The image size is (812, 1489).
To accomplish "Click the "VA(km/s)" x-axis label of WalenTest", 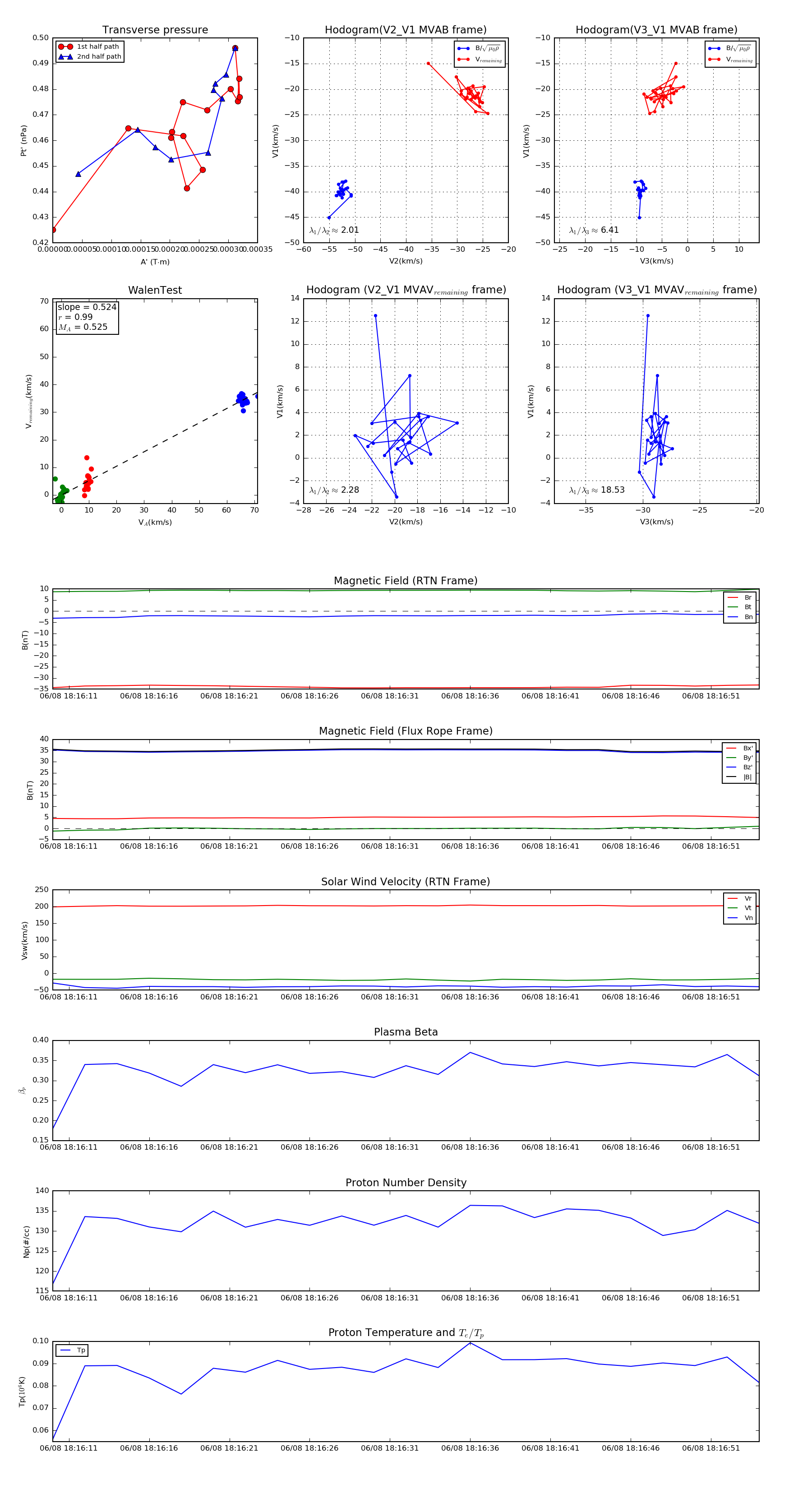I will coord(155,523).
